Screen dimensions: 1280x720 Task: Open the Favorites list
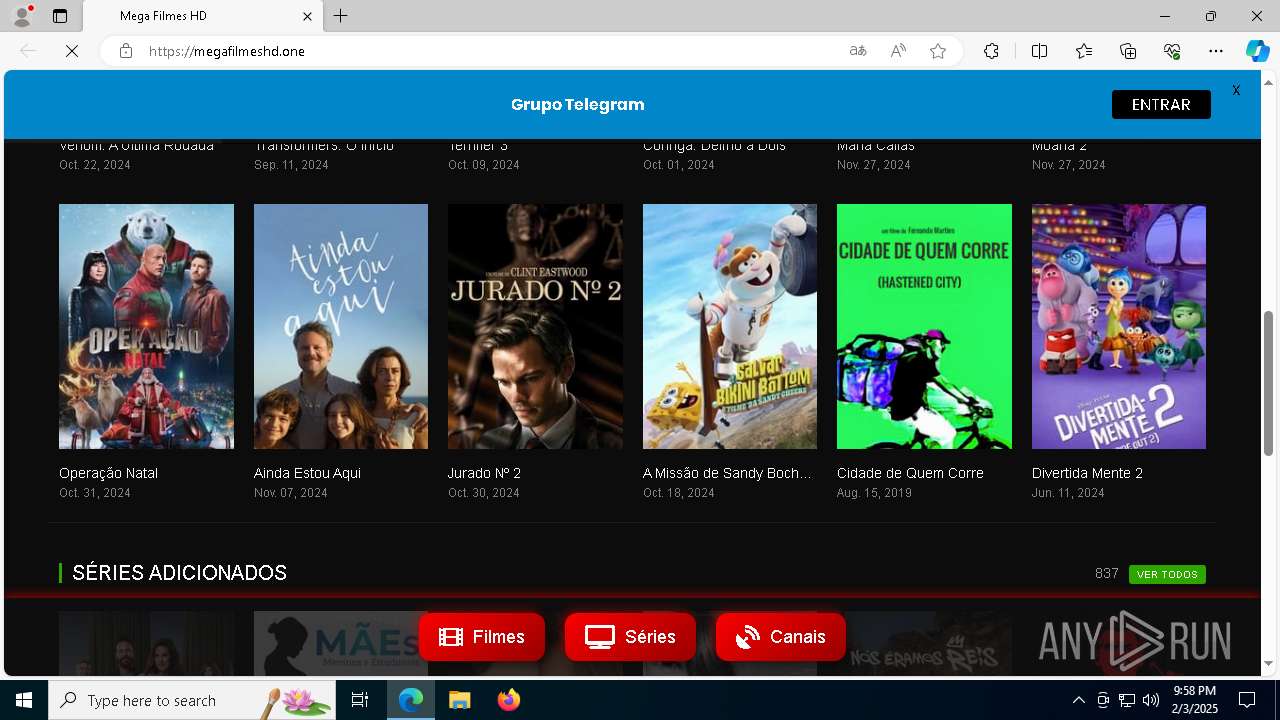coord(1084,51)
